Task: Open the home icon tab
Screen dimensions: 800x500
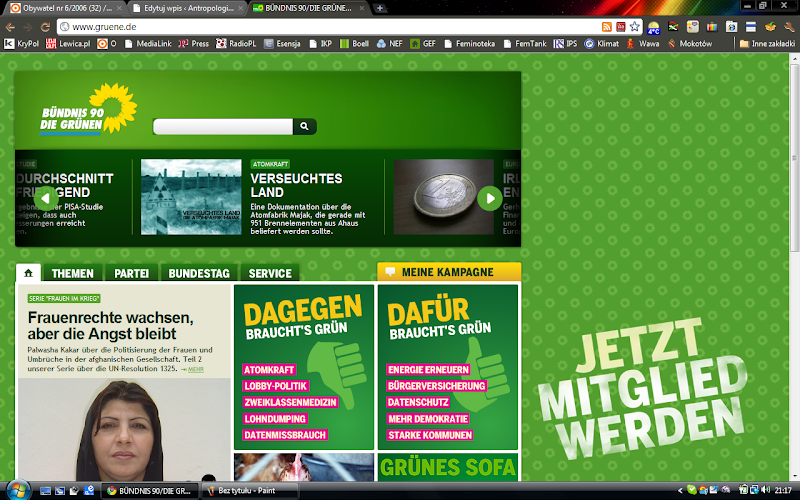Action: [28, 273]
